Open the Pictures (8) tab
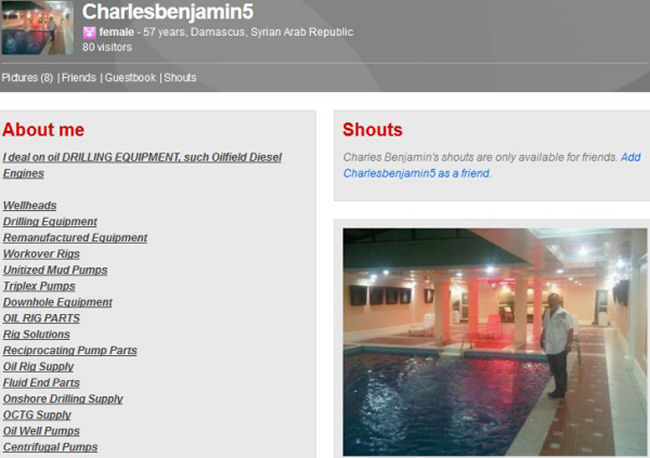Image resolution: width=650 pixels, height=458 pixels. pyautogui.click(x=27, y=78)
